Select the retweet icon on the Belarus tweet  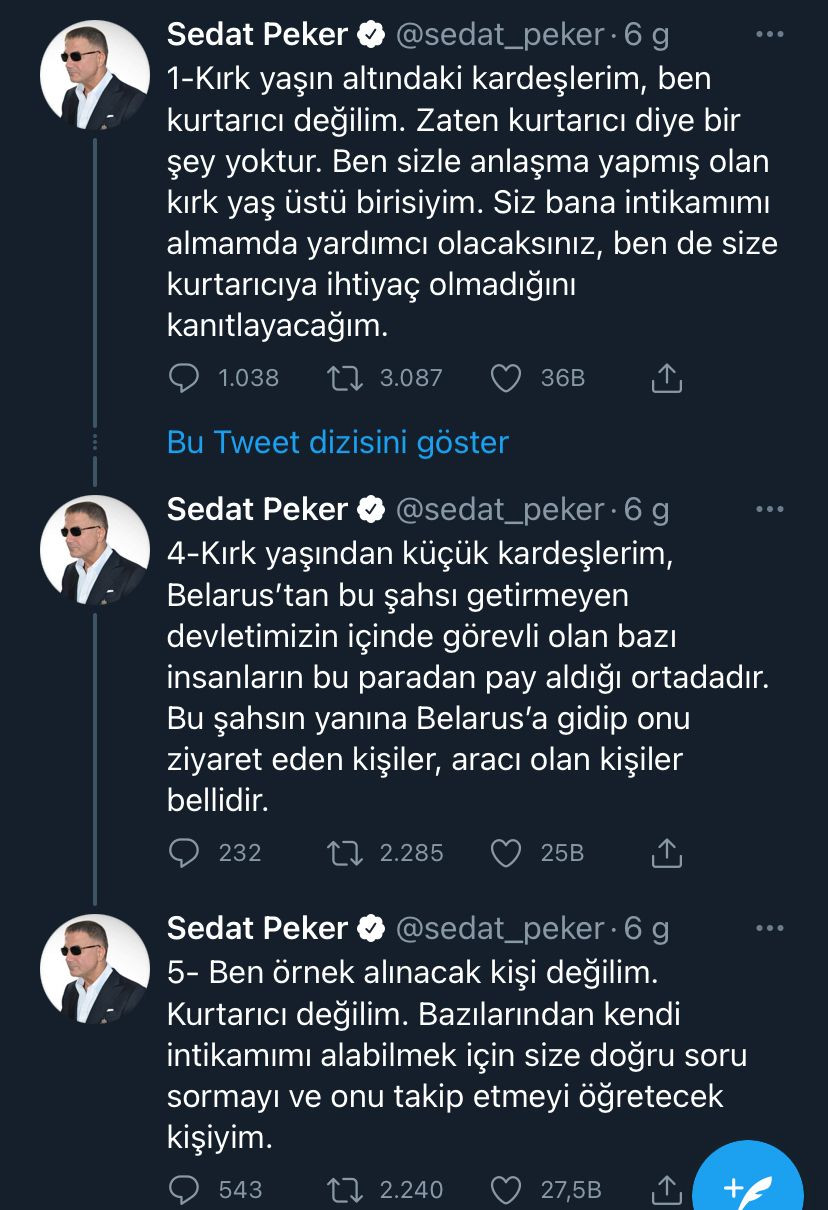[x=344, y=853]
